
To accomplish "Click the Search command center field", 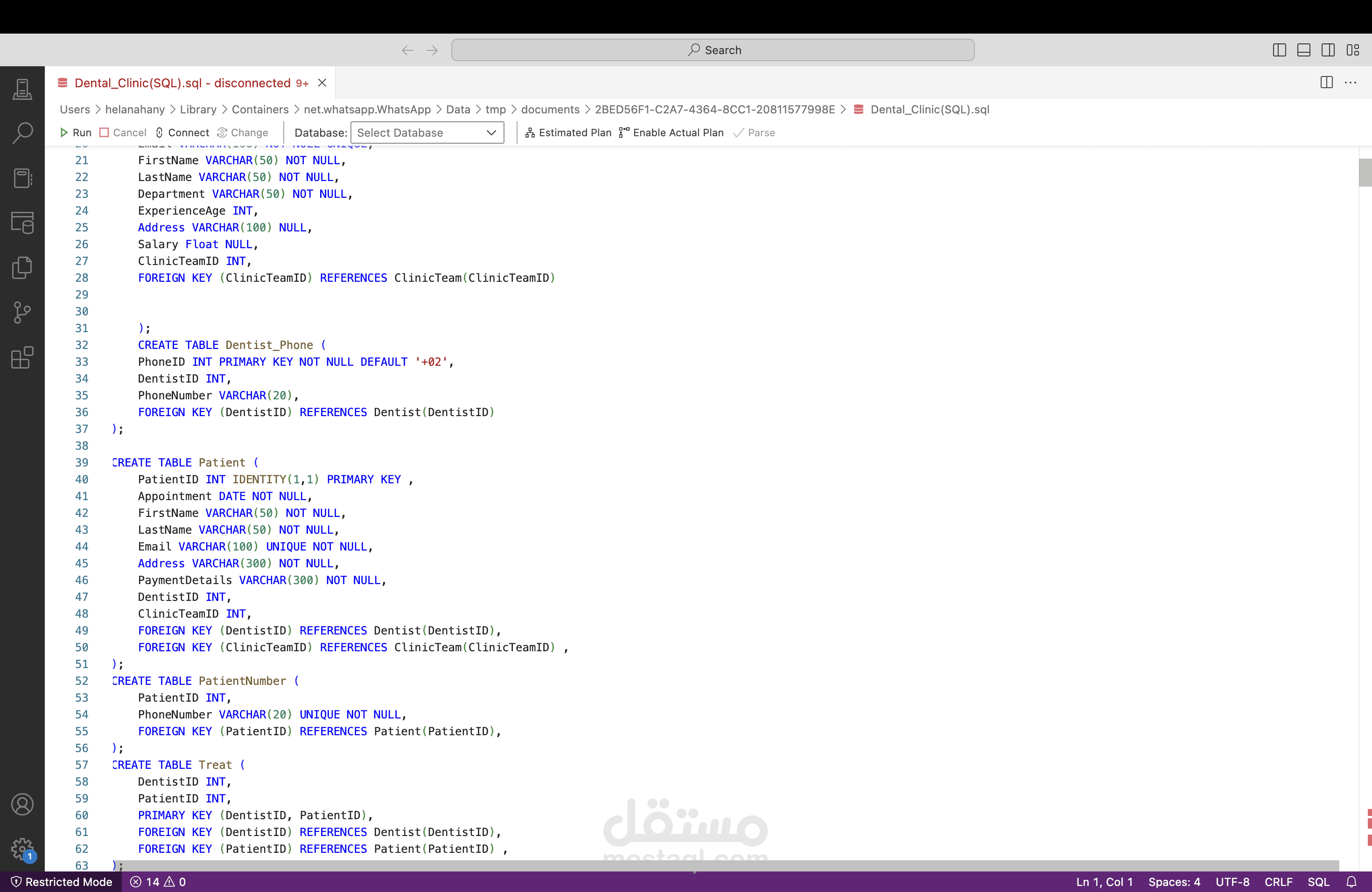I will (713, 50).
